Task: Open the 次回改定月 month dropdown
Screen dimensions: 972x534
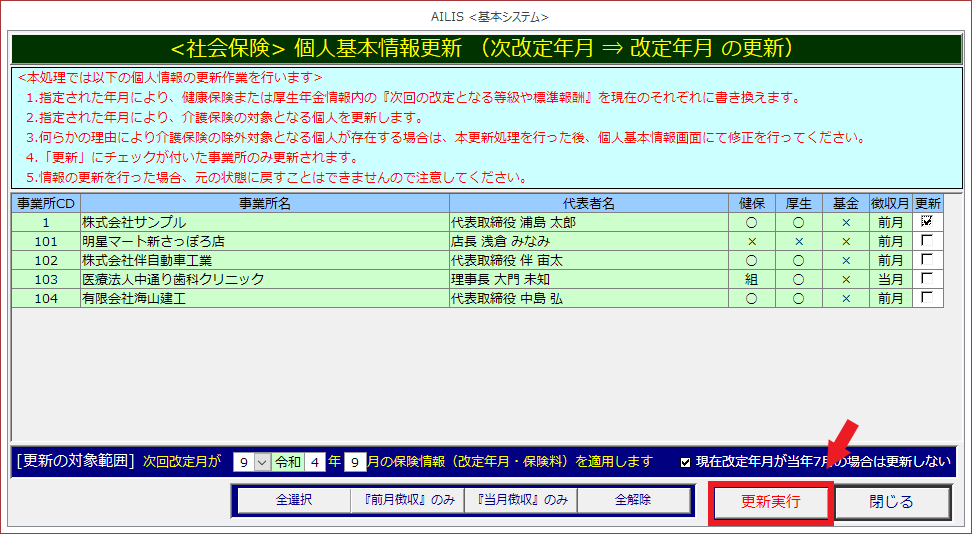Action: point(263,462)
